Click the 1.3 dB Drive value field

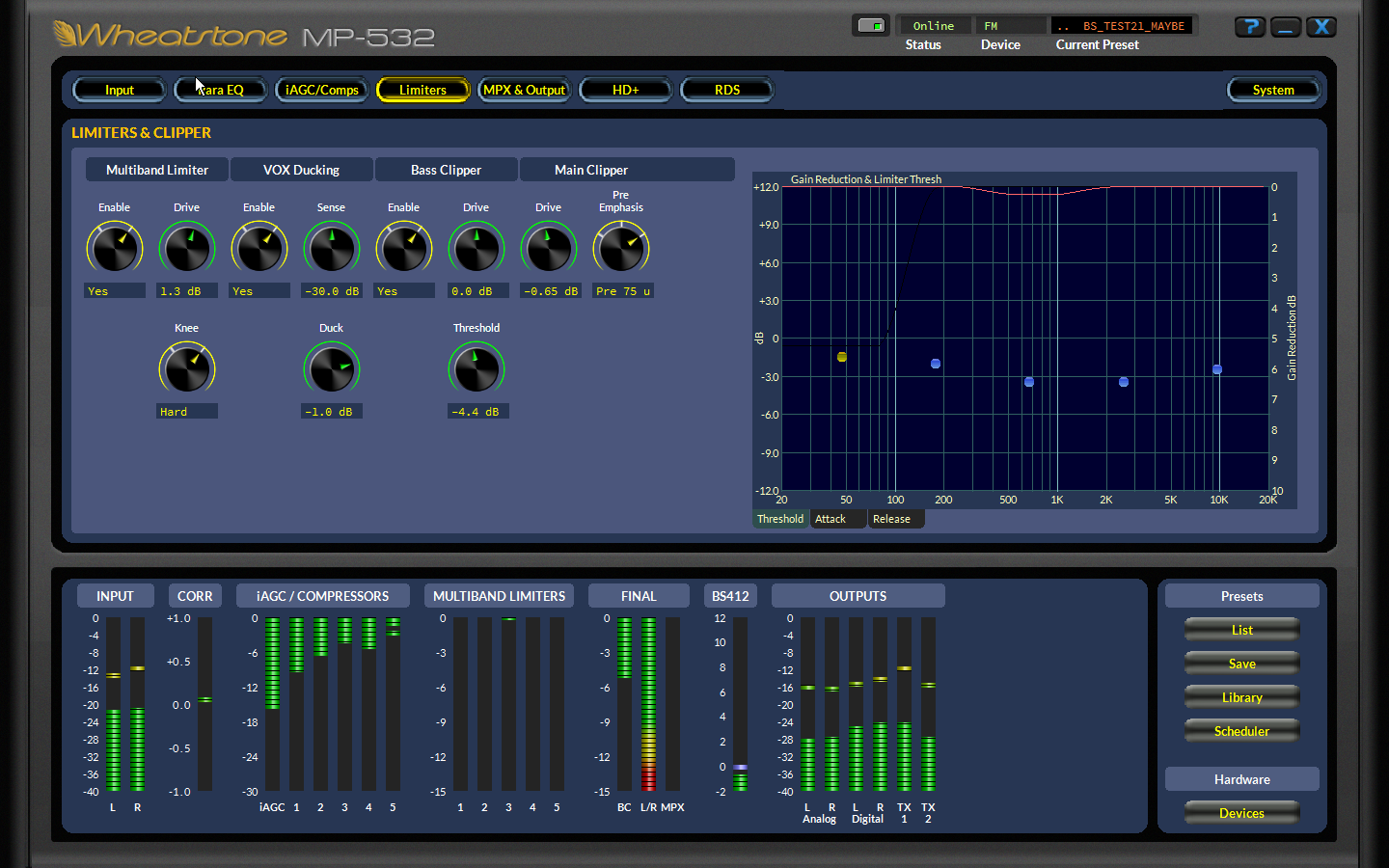click(187, 290)
